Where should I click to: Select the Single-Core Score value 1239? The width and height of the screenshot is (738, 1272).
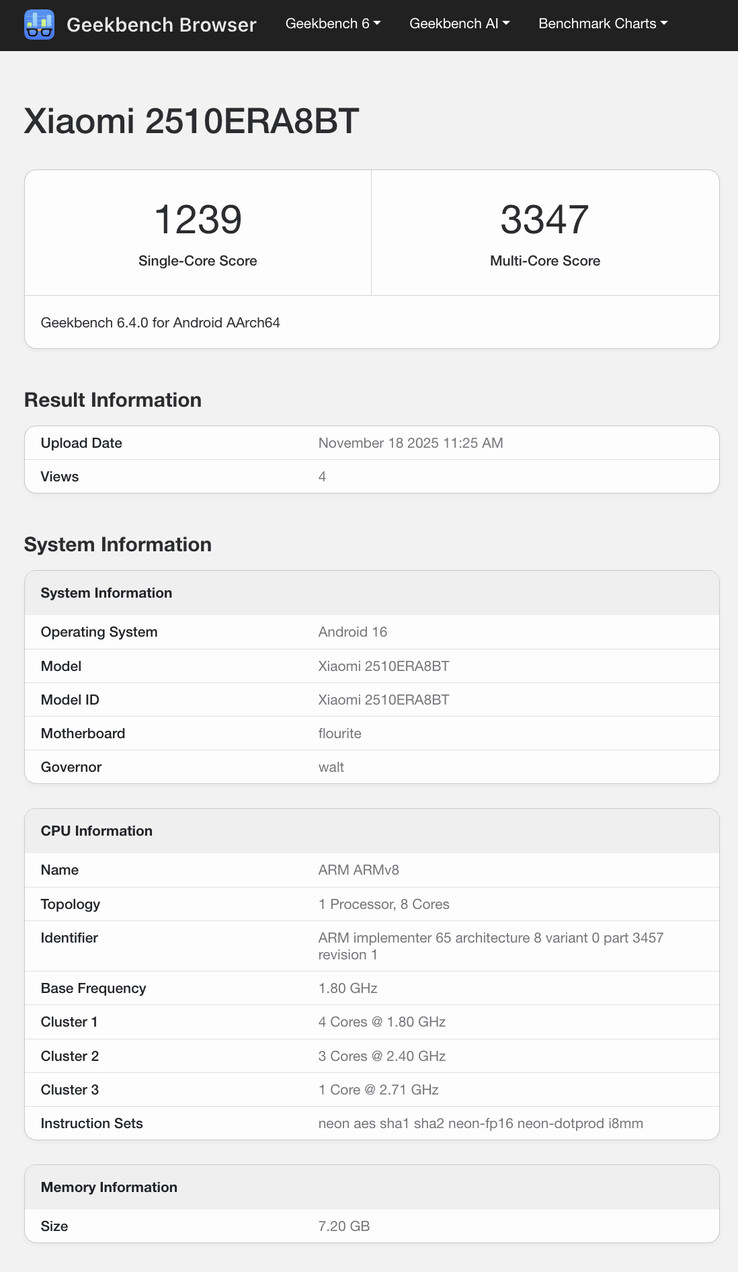(197, 219)
